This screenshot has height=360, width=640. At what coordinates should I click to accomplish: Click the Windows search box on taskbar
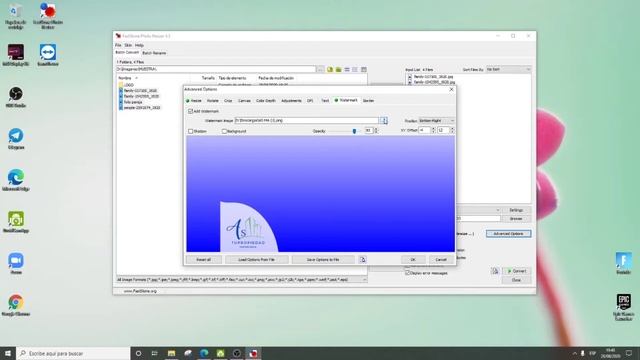[x=73, y=353]
